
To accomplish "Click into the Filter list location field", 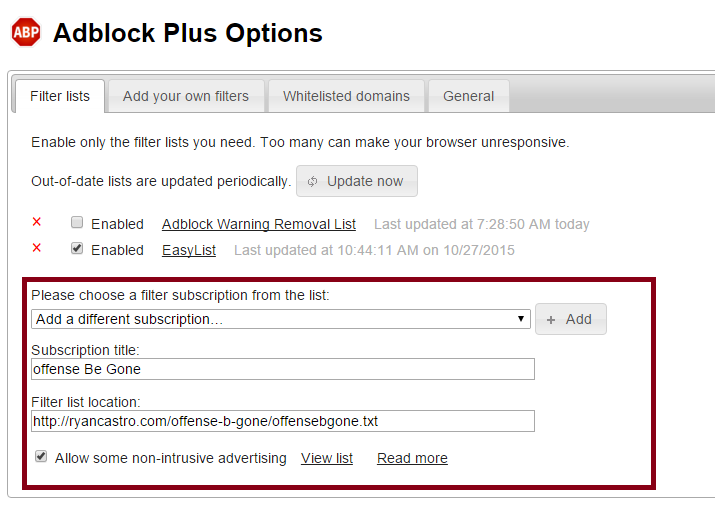I will click(283, 421).
